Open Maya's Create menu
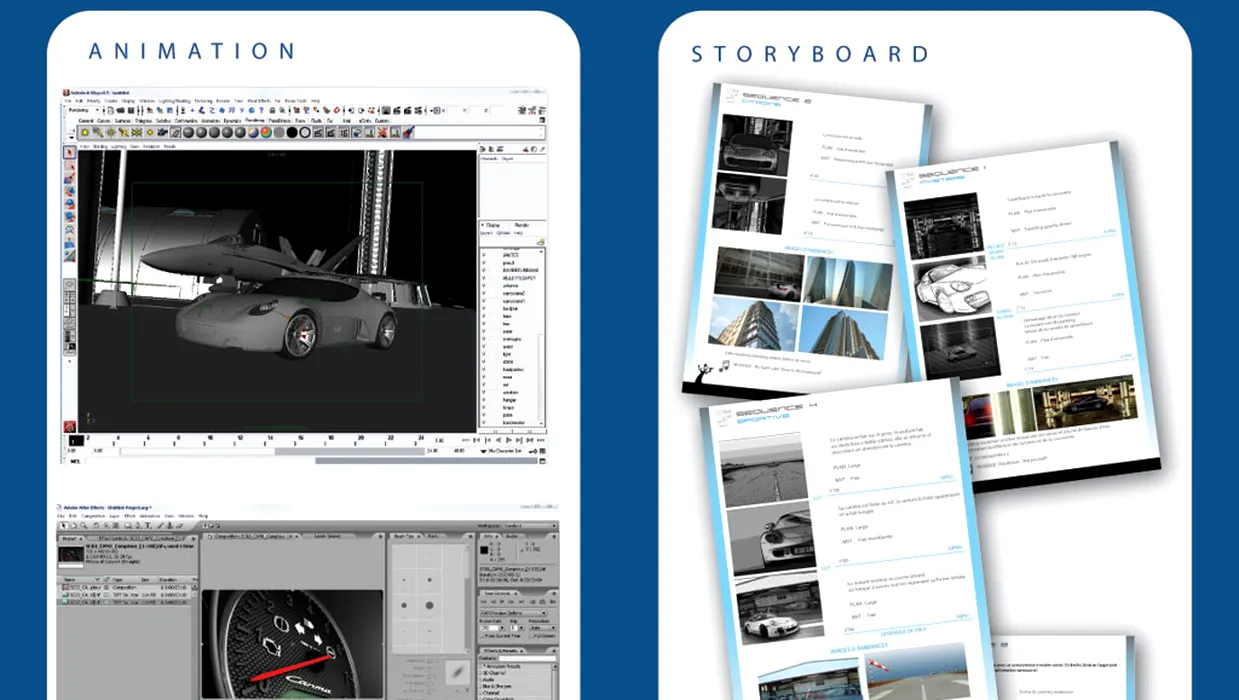The width and height of the screenshot is (1239, 700). (111, 101)
